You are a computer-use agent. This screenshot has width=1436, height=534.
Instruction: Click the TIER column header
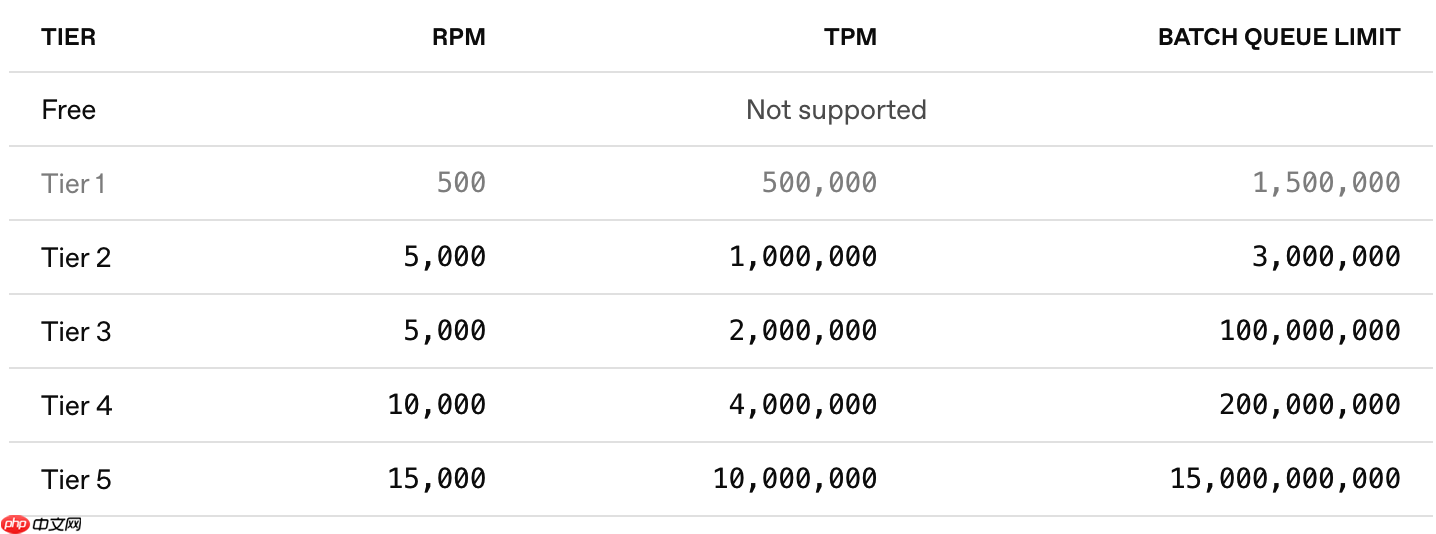click(69, 38)
